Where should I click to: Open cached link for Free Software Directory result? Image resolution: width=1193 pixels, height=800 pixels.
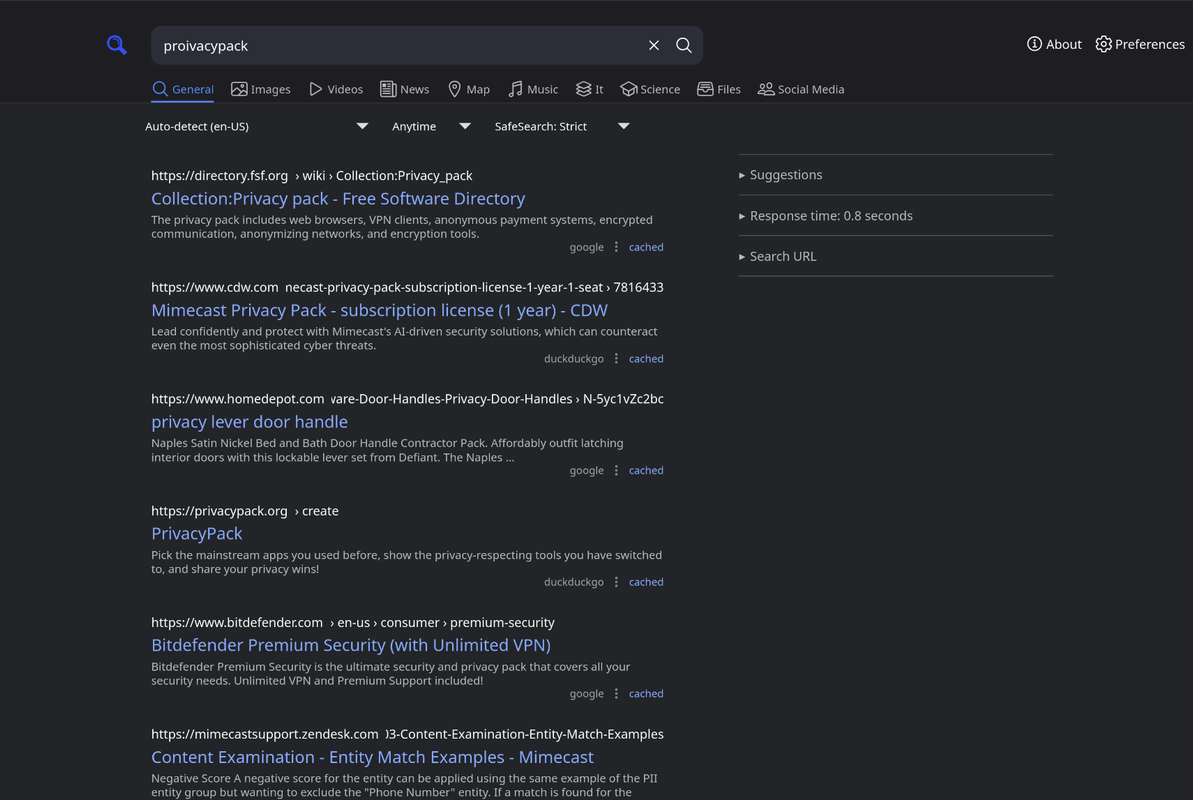point(646,247)
